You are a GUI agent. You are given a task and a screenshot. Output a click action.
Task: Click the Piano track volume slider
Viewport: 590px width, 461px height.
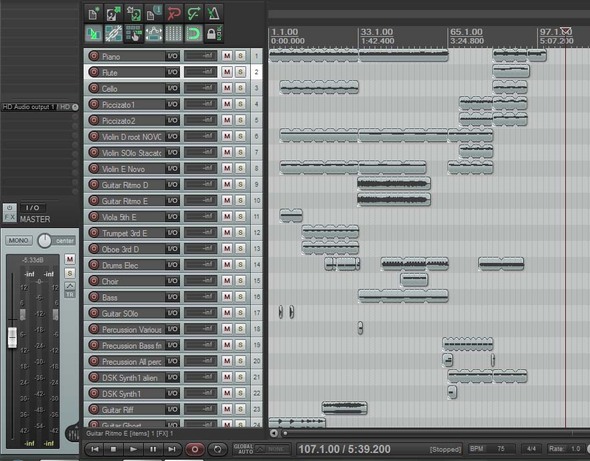pos(201,56)
